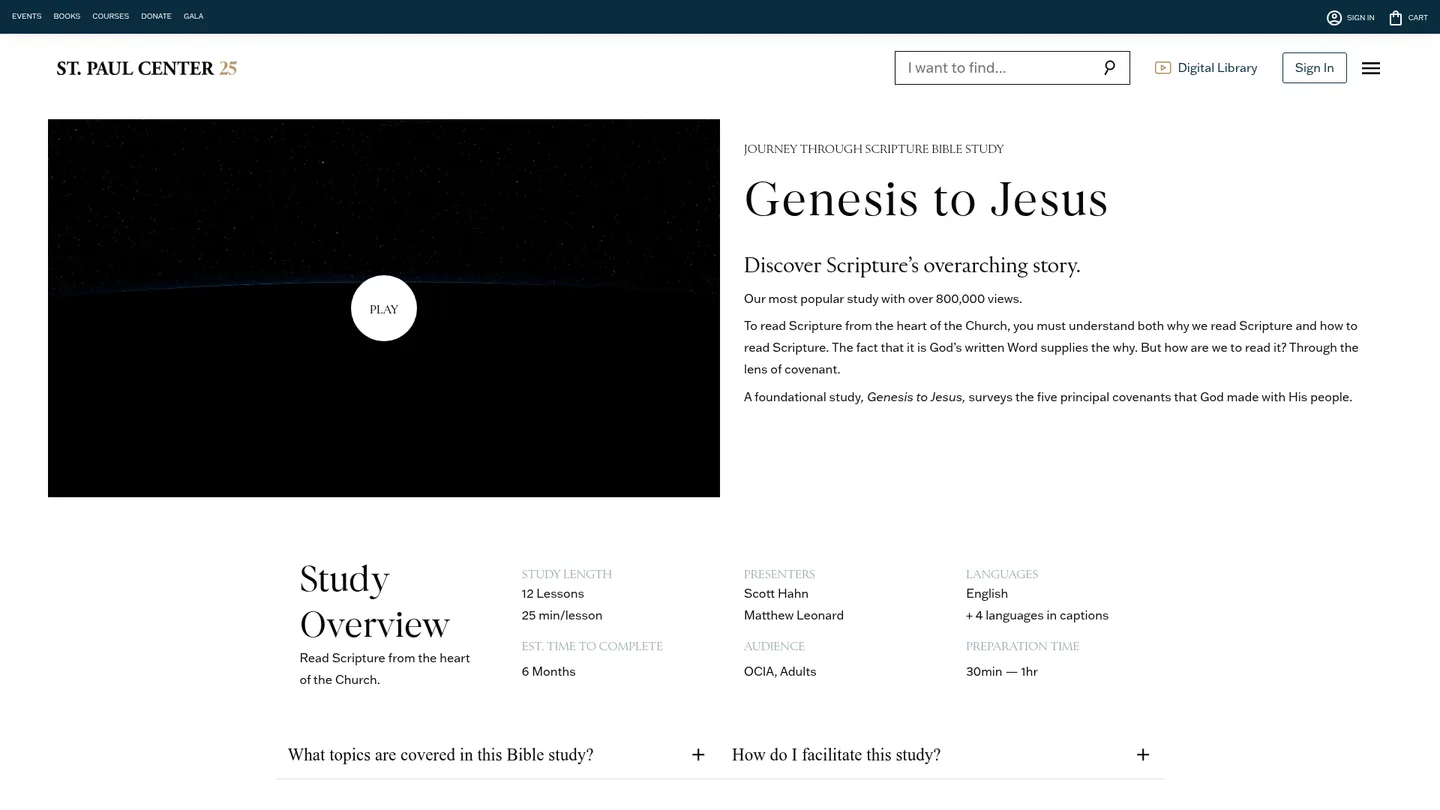Click 'What topics are covered in this Bible study?'
This screenshot has height=810, width=1440.
[x=441, y=755]
